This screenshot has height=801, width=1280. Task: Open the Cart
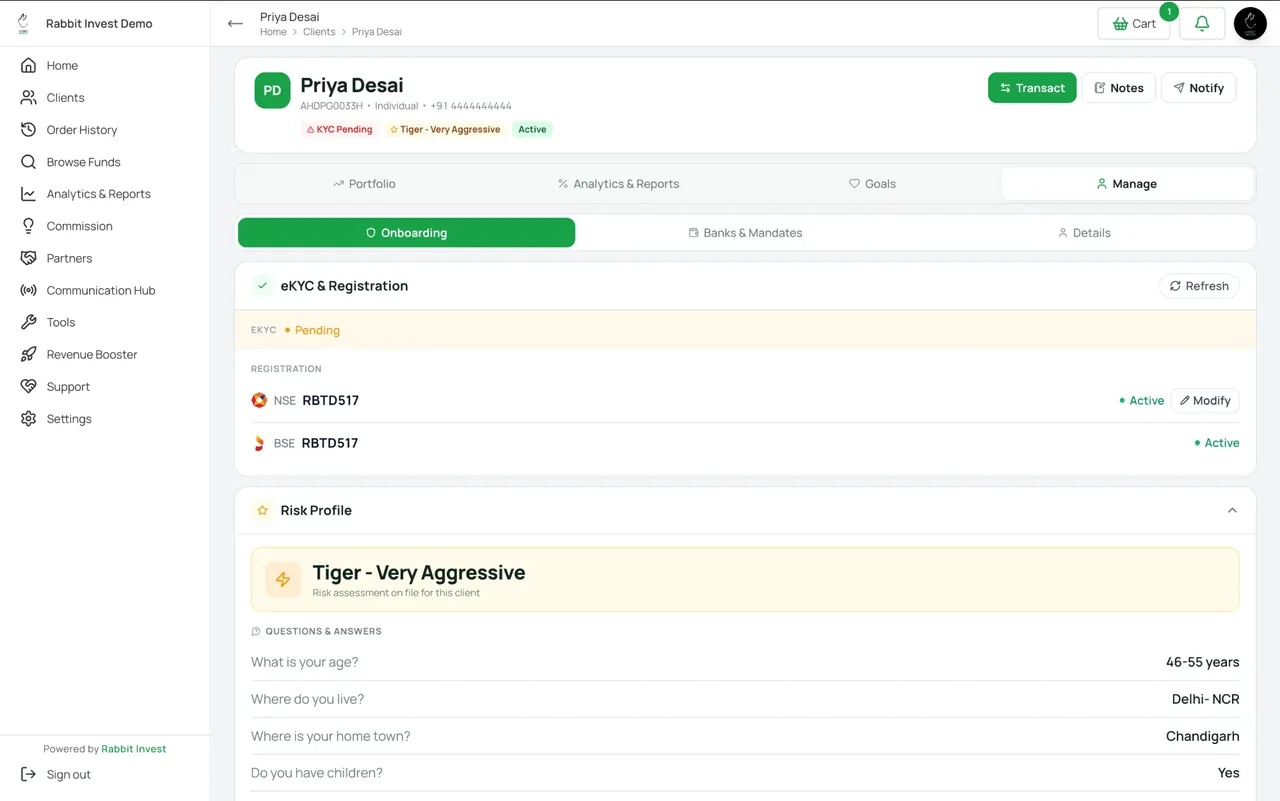(x=1134, y=23)
